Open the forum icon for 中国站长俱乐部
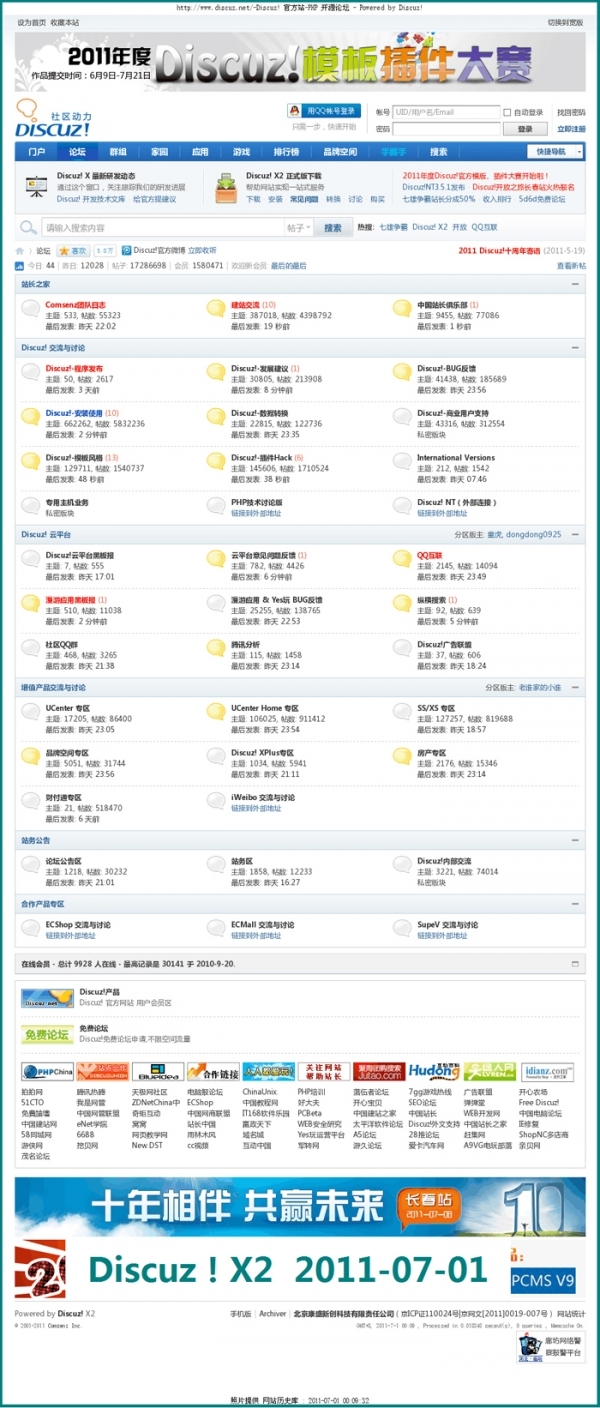Screen dimensions: 600x1408 (402, 308)
